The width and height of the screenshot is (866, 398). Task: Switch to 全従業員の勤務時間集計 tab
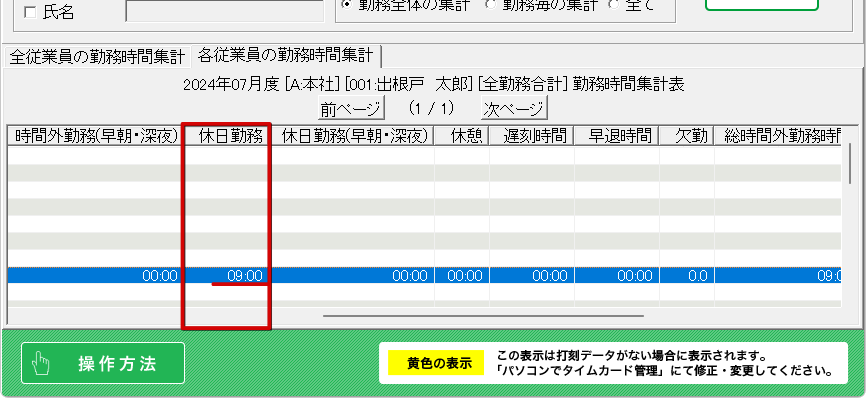tap(97, 57)
